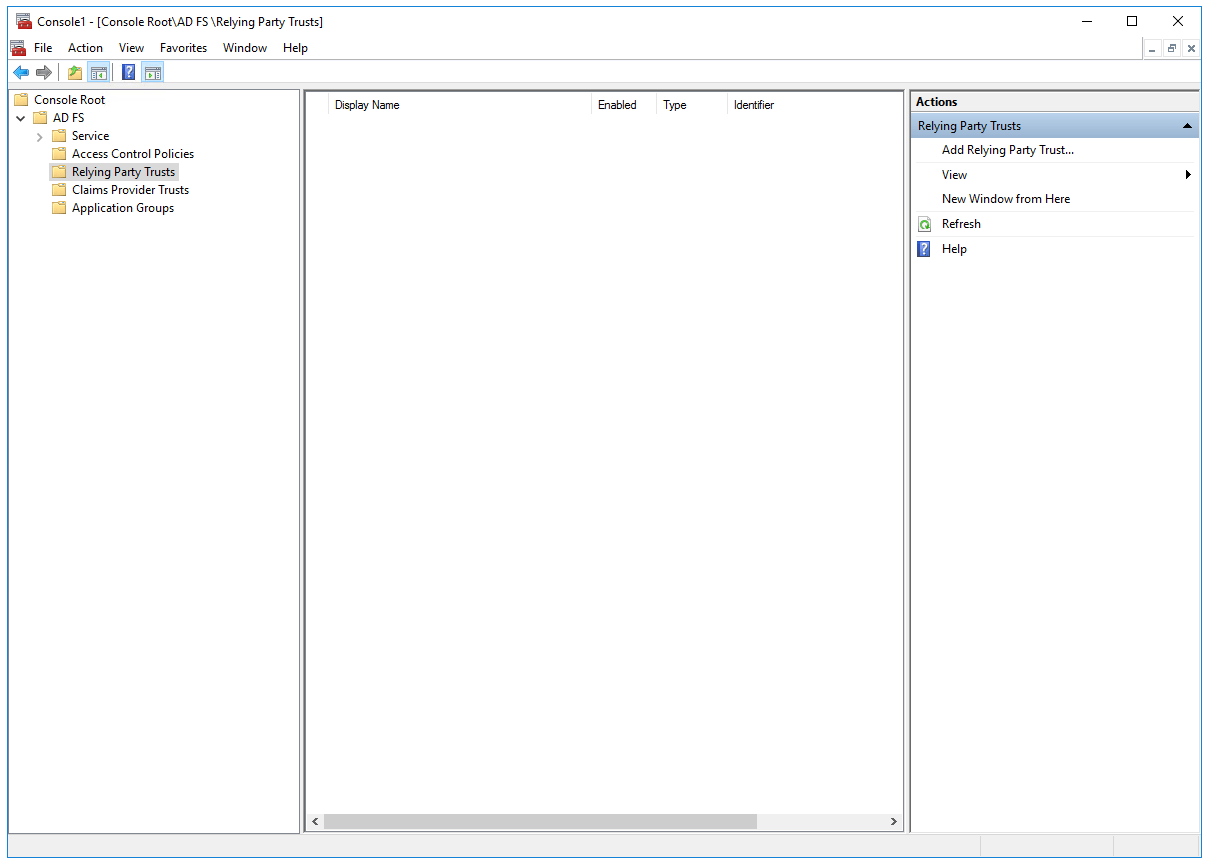Click the Help icon on the toolbar
The width and height of the screenshot is (1208, 865).
pos(128,71)
